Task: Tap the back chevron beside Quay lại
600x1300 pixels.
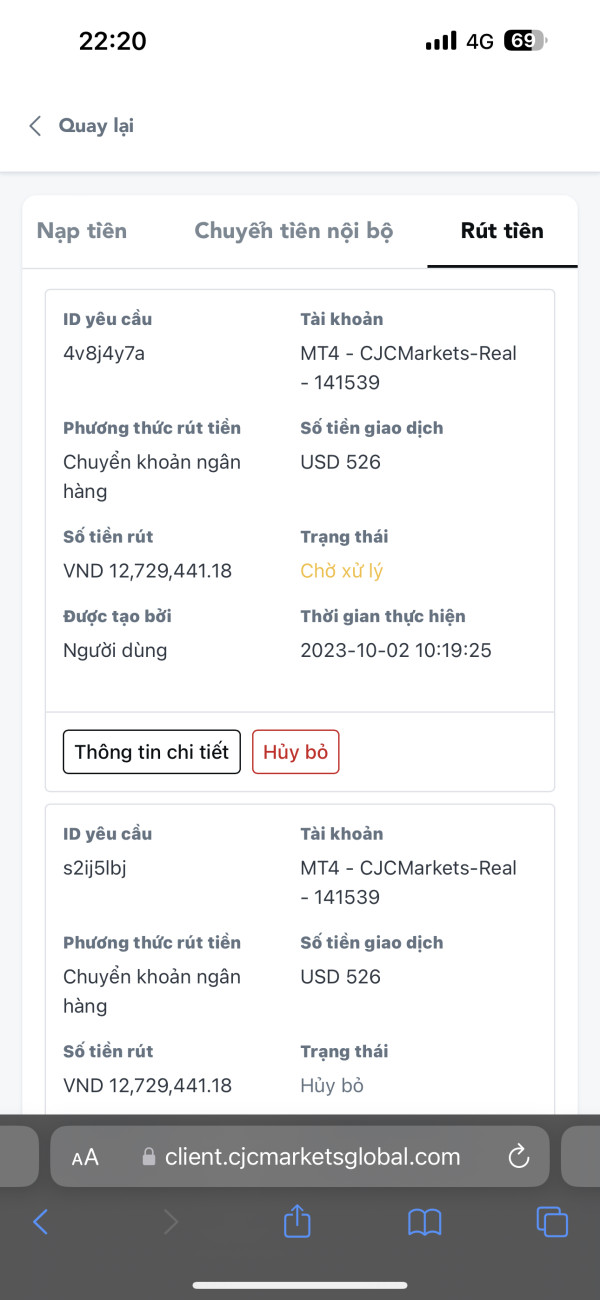Action: click(36, 126)
